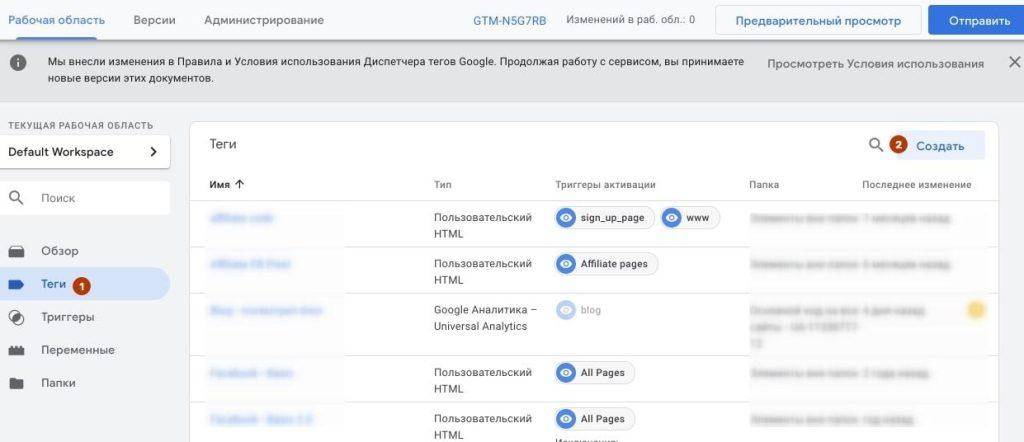Switch to the Администрирование tab
1024x442 pixels.
(x=264, y=20)
